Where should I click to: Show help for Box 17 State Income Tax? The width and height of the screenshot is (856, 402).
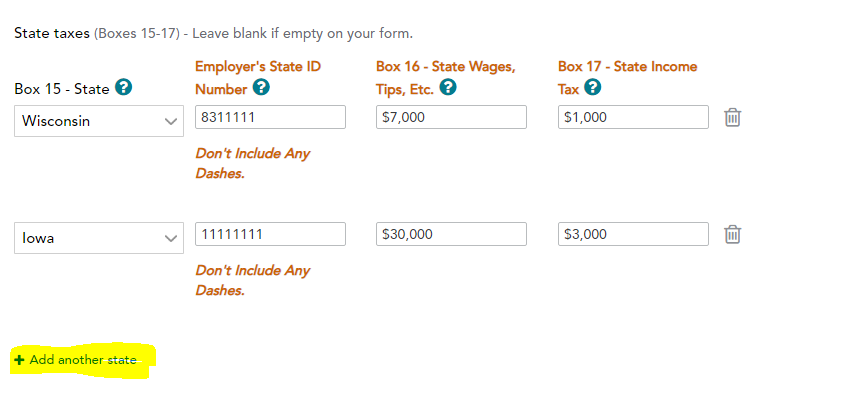pyautogui.click(x=593, y=87)
